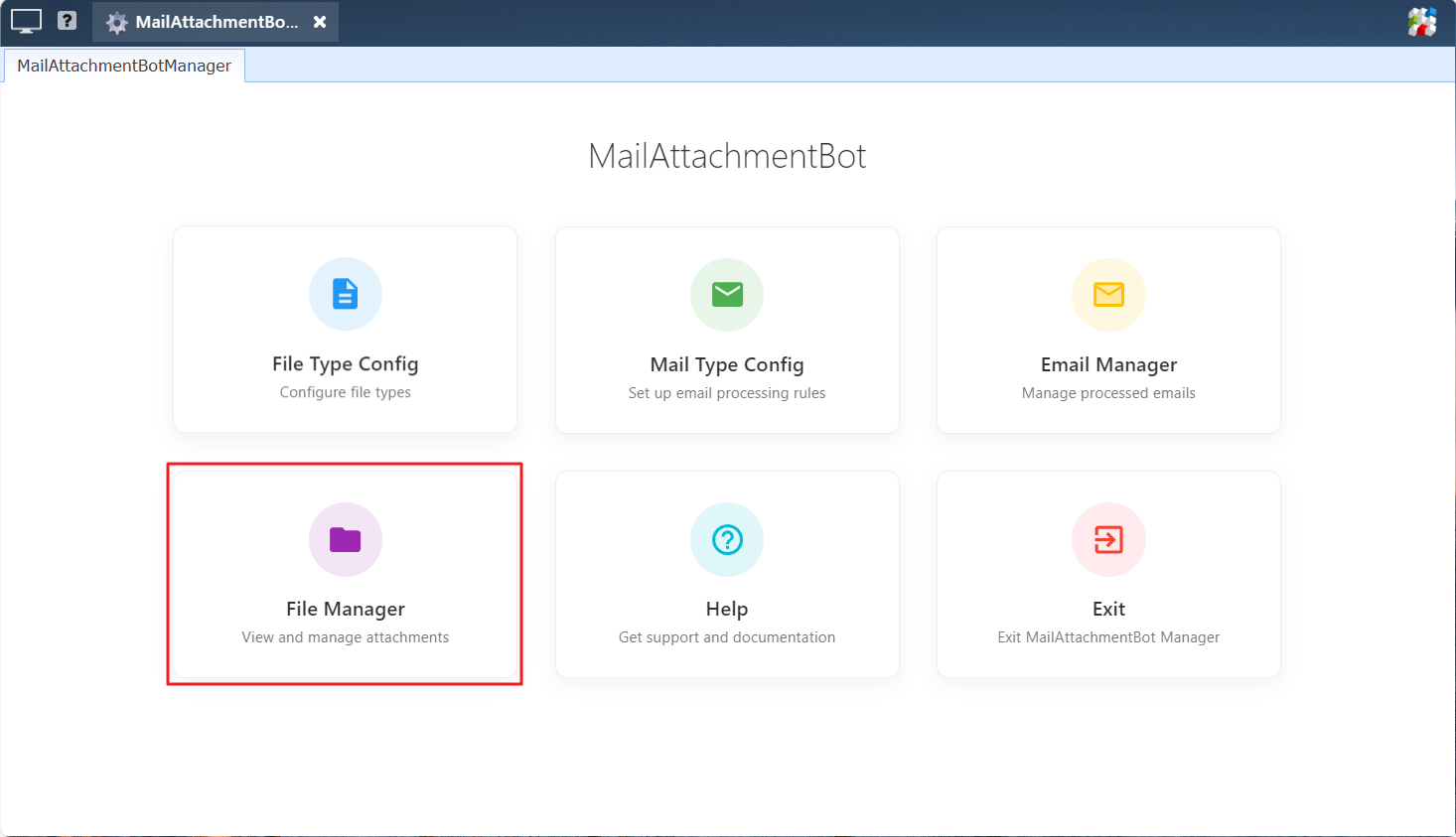Click 'Set up email processing rules' text
Screen dimensions: 1456x837
coord(727,393)
